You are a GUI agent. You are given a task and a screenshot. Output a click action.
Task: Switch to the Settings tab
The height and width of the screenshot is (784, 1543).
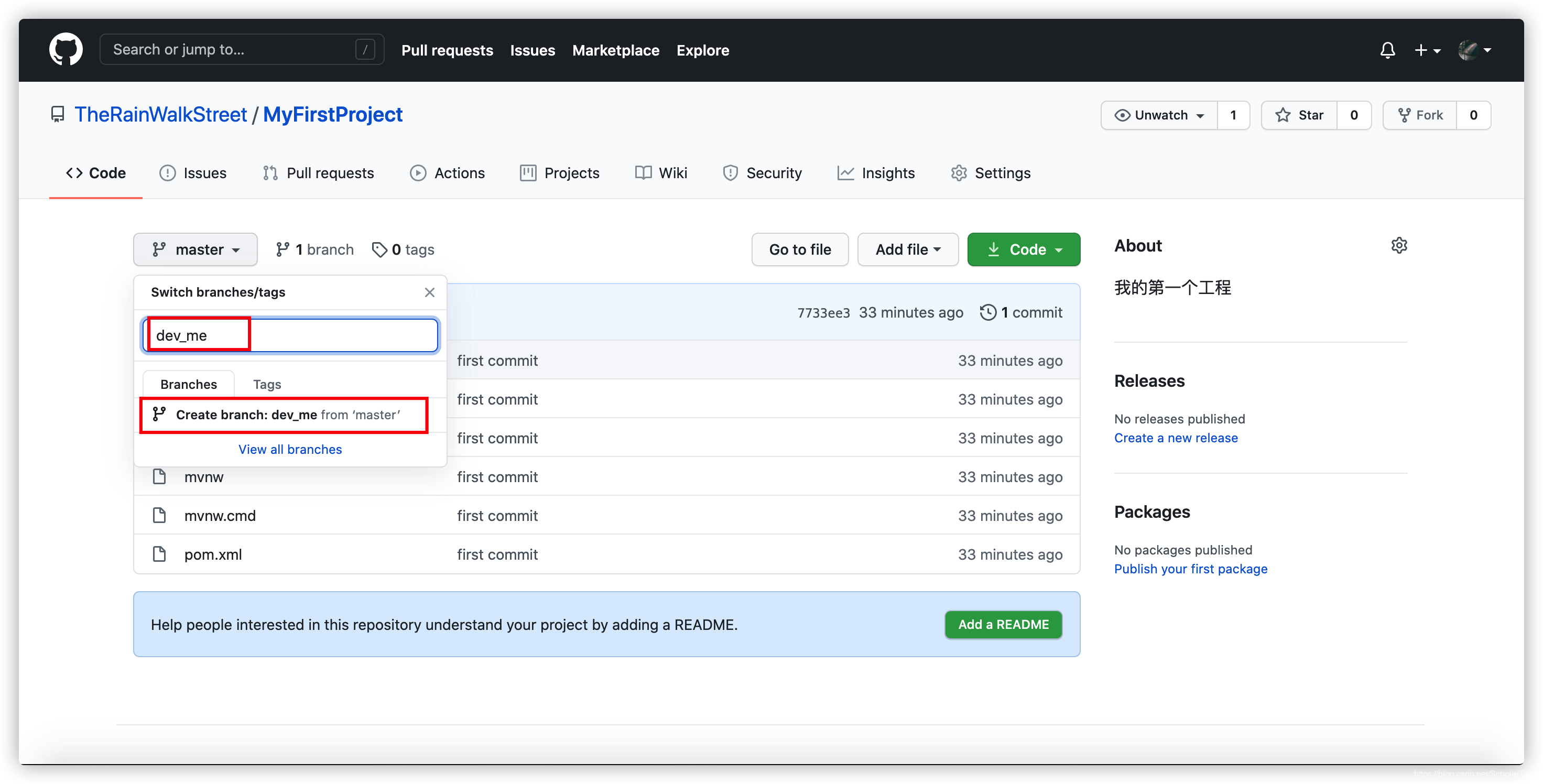pyautogui.click(x=991, y=173)
